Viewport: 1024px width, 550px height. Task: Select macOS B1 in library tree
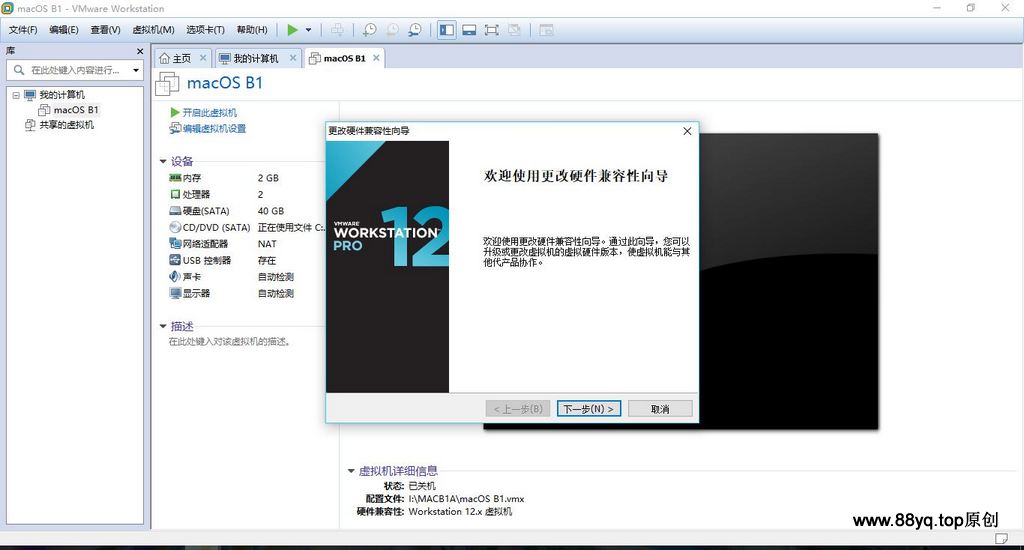(x=69, y=110)
